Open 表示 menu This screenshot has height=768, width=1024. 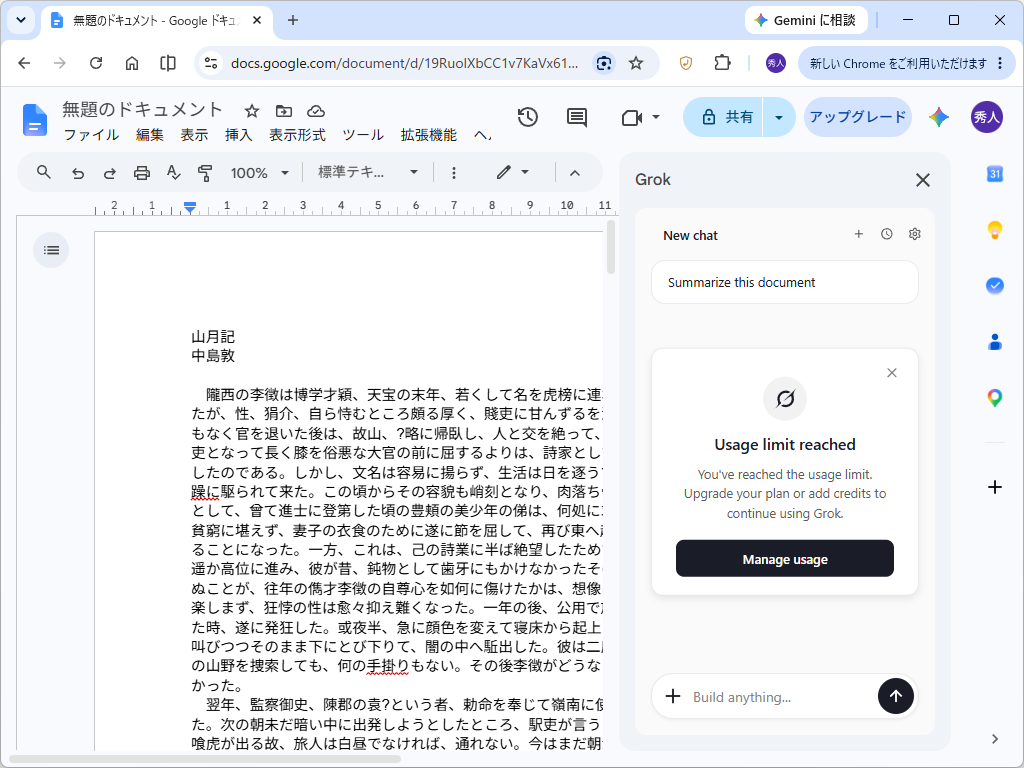[194, 135]
